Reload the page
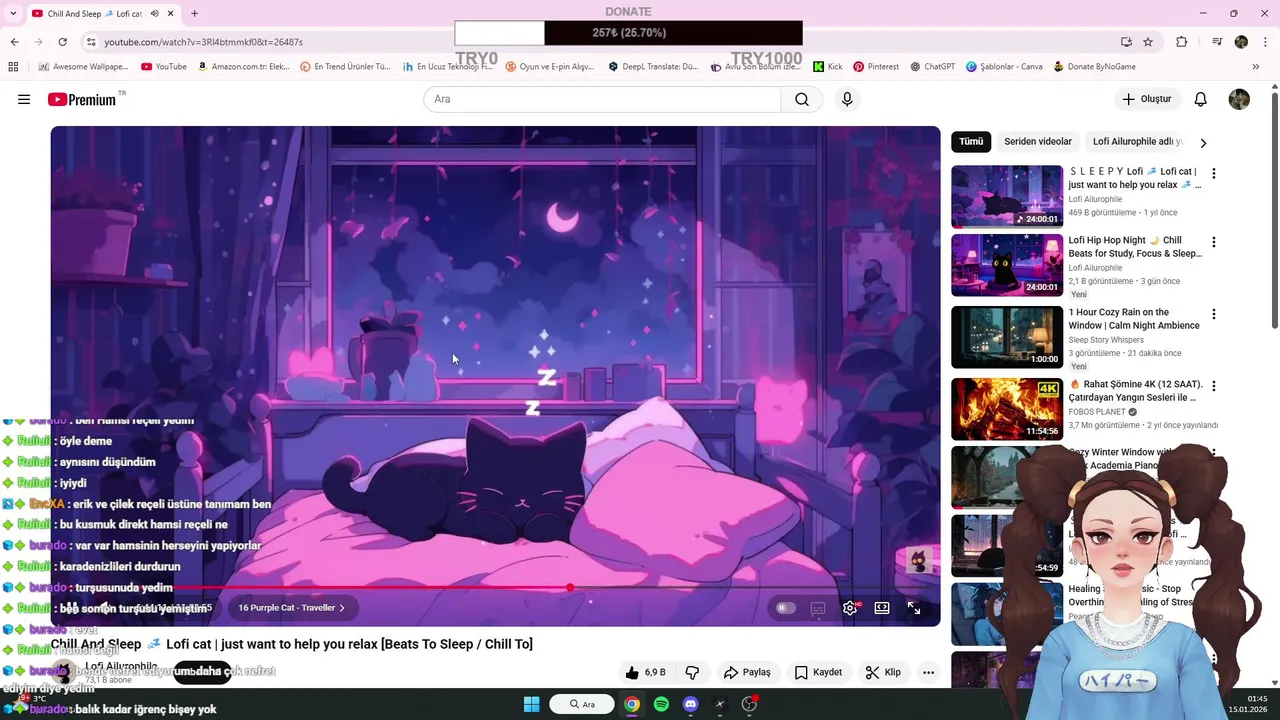Image resolution: width=1280 pixels, height=720 pixels. click(x=62, y=42)
